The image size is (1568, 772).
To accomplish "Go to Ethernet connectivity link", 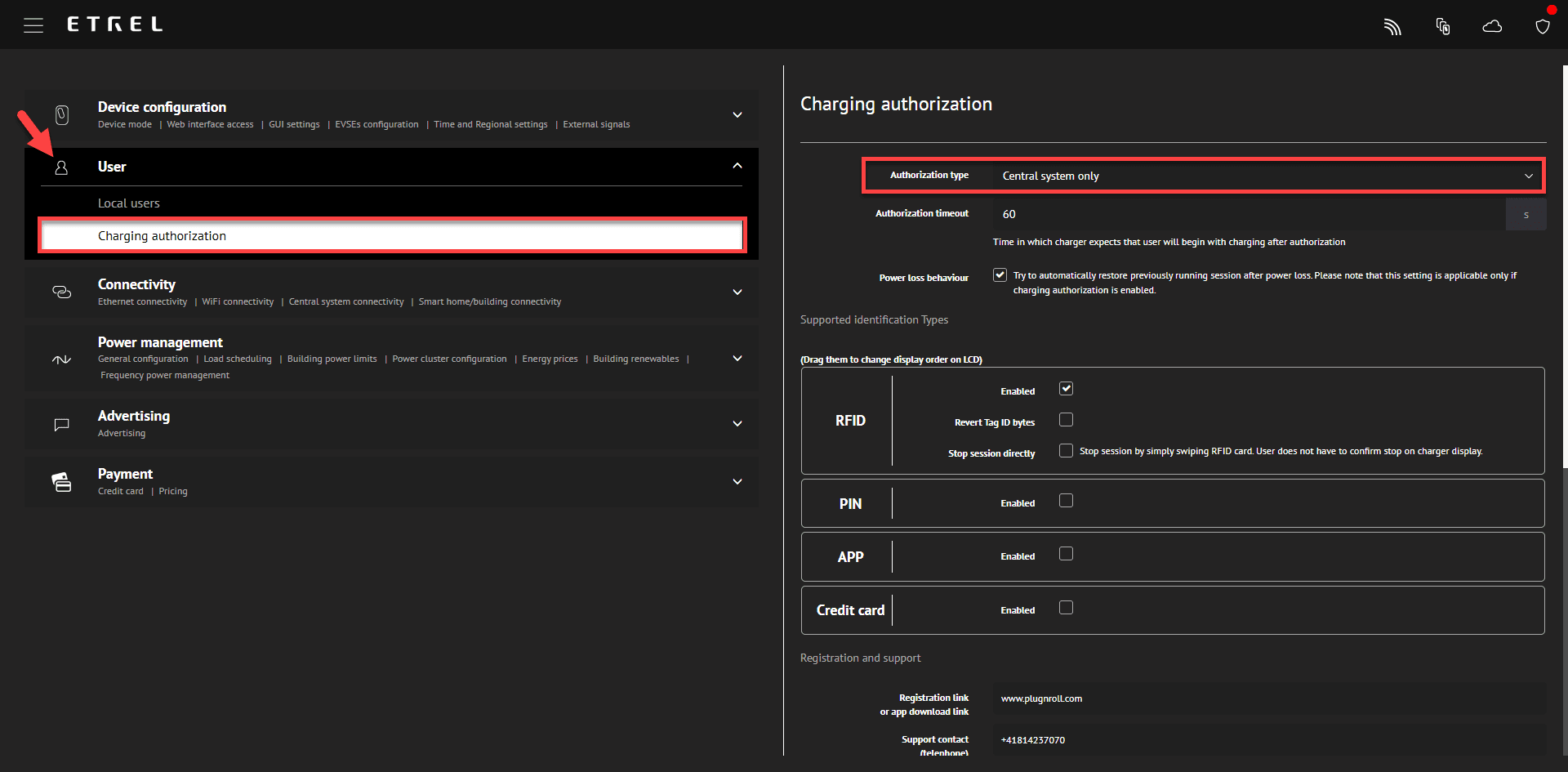I will tap(142, 302).
